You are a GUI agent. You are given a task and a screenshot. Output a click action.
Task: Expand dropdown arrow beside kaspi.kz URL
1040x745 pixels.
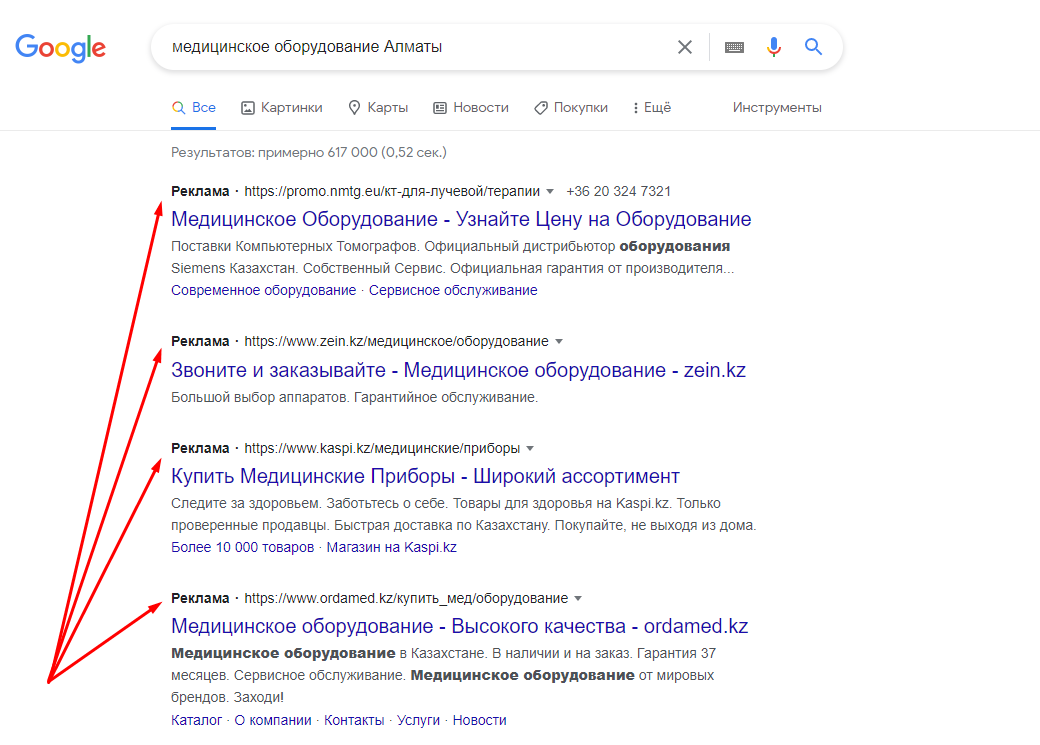coord(530,448)
